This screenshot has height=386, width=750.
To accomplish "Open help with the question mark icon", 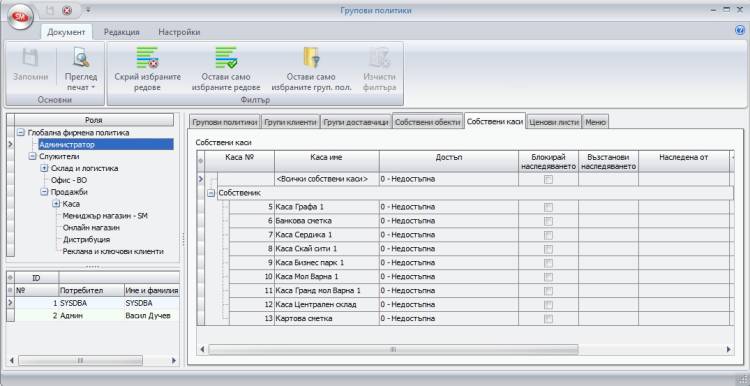I will pos(739,31).
